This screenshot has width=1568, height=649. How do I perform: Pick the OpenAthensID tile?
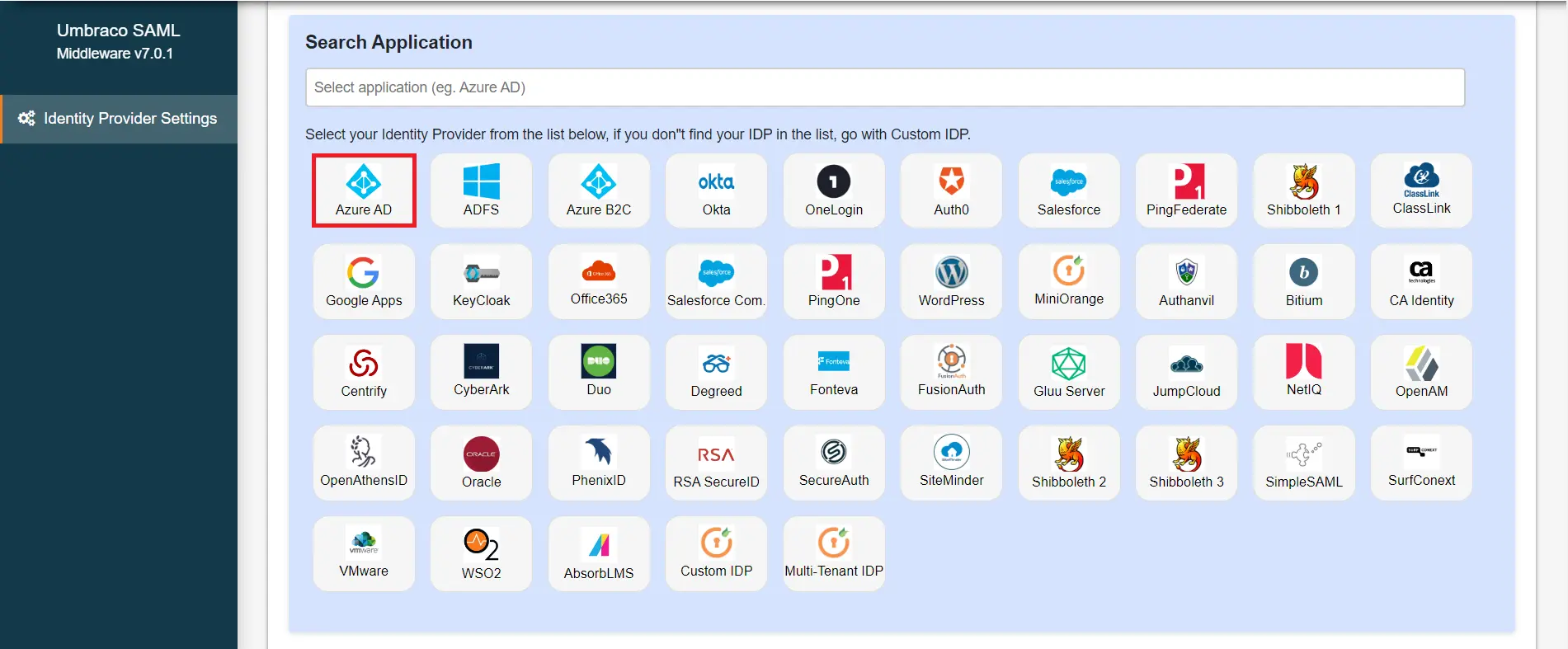click(364, 463)
